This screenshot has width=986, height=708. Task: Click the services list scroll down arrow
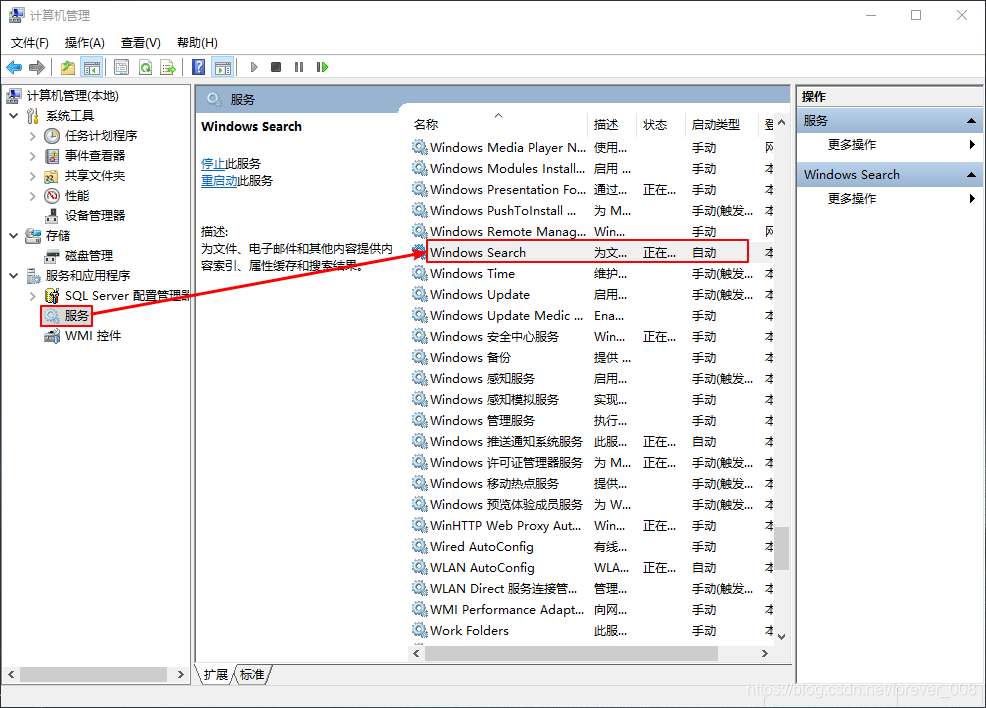pos(781,636)
